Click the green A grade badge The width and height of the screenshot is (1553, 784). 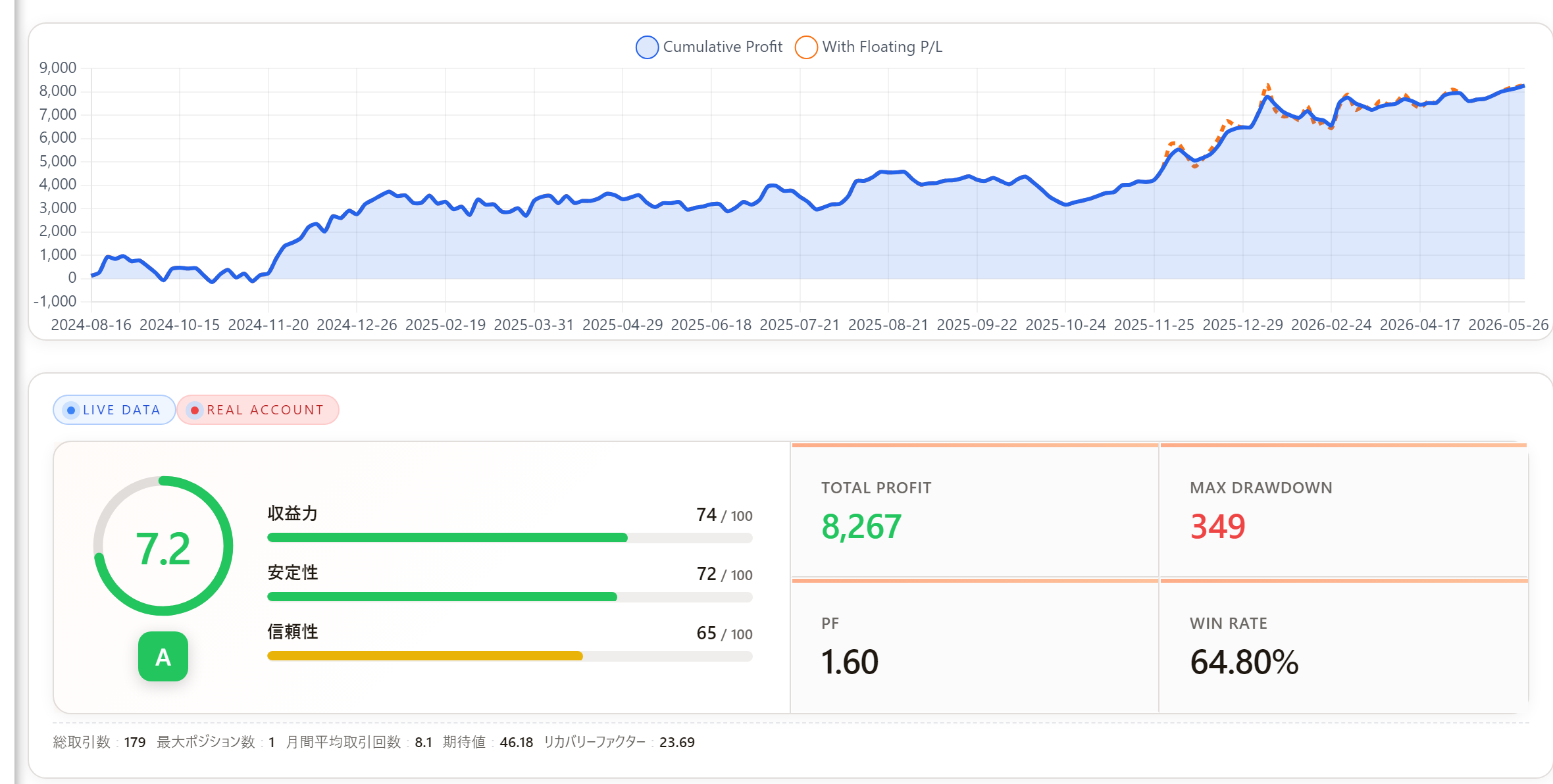tap(163, 656)
